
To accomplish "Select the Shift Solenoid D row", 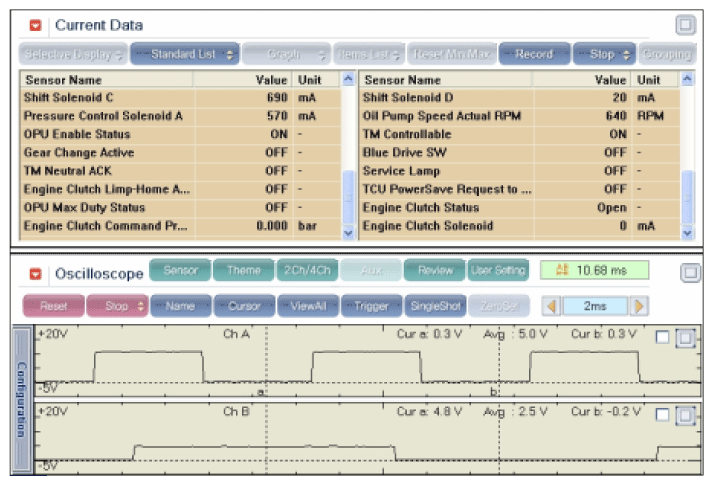I will coord(520,98).
